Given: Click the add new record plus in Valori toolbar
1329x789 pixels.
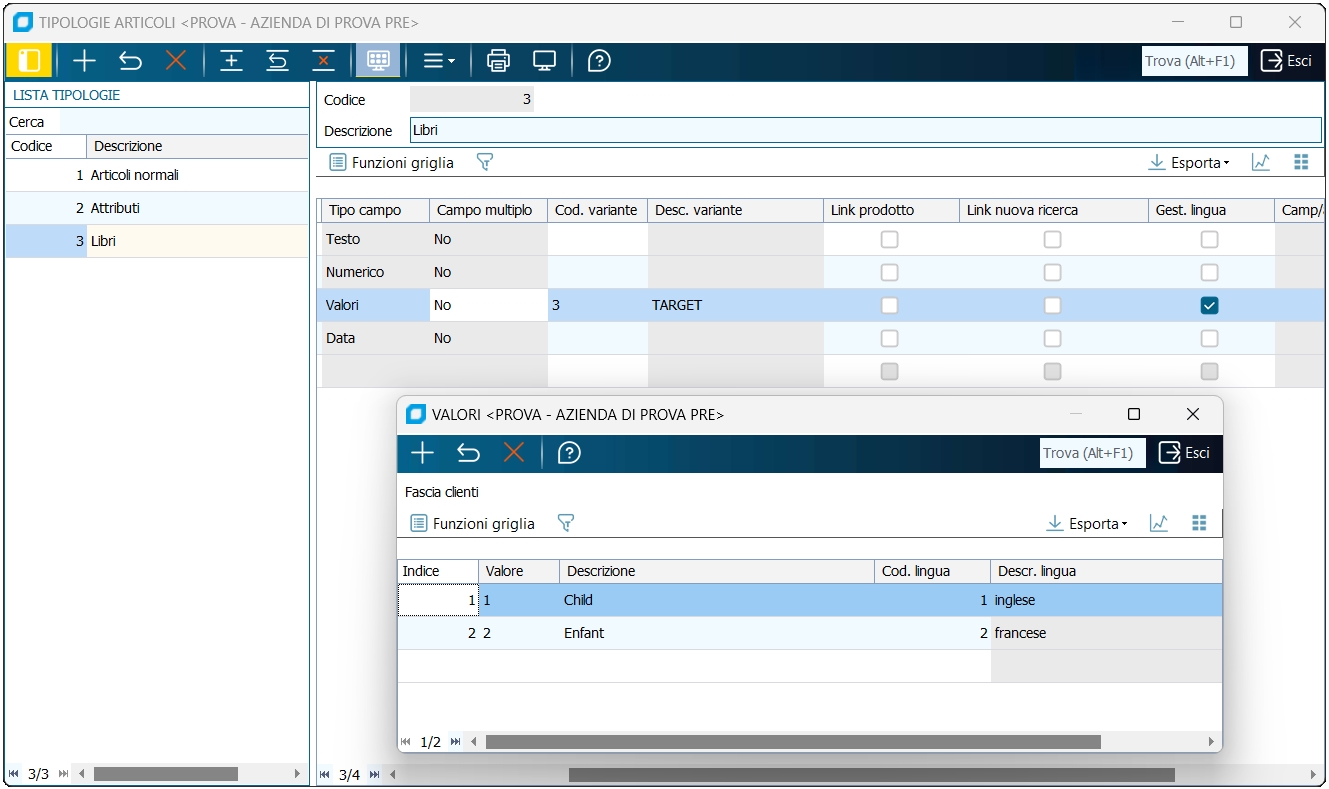Looking at the screenshot, I should 422,453.
